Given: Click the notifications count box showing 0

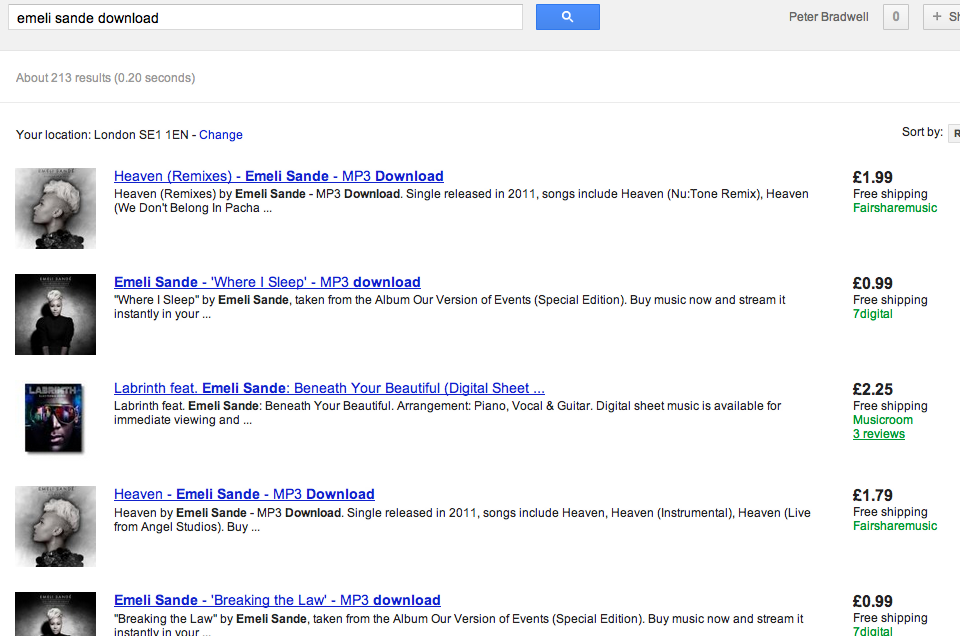Looking at the screenshot, I should click(x=895, y=17).
